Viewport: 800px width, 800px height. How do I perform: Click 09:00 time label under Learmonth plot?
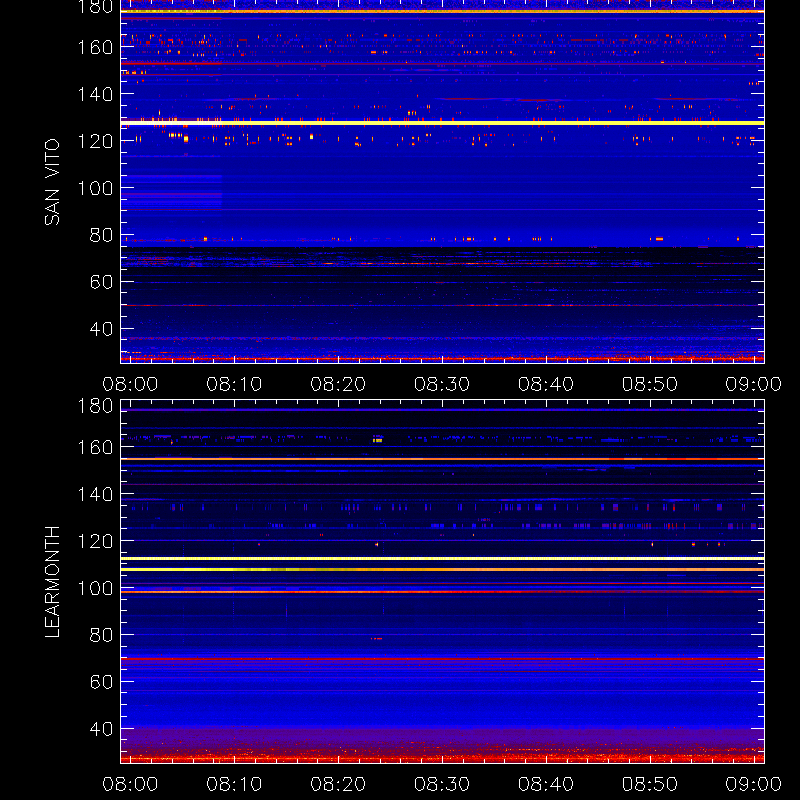tap(754, 784)
